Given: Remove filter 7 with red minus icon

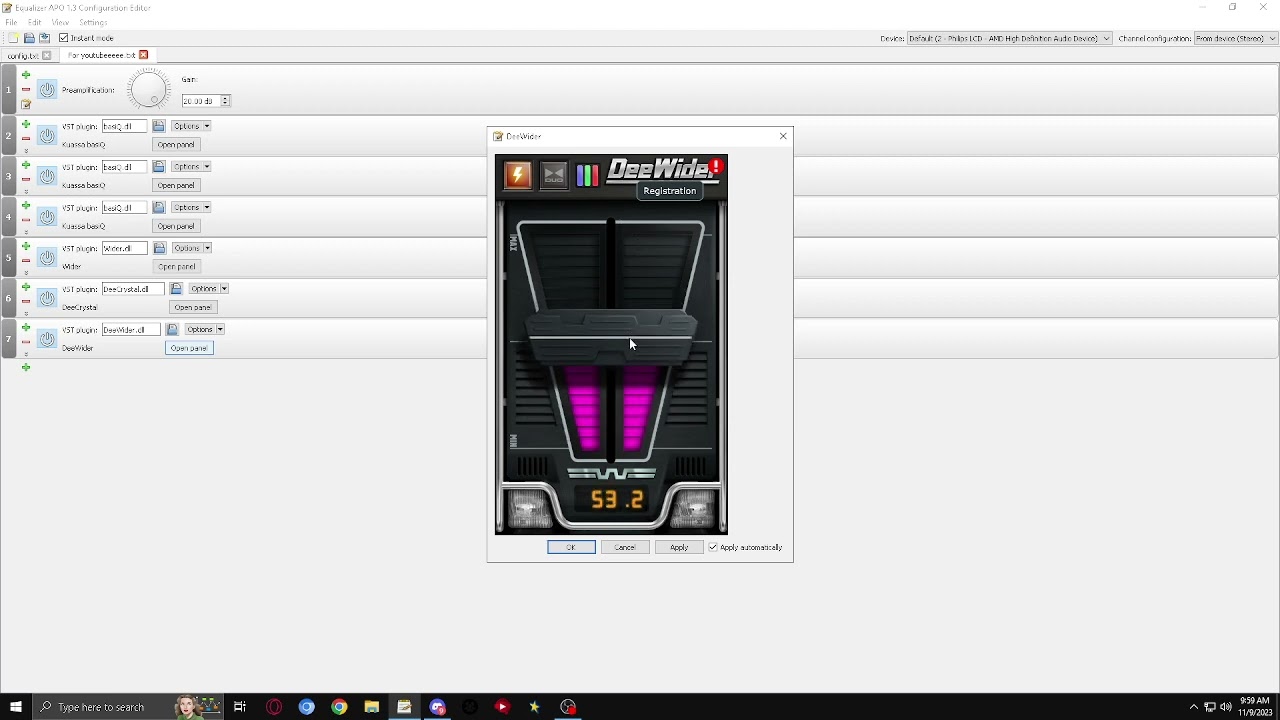Looking at the screenshot, I should (26, 342).
